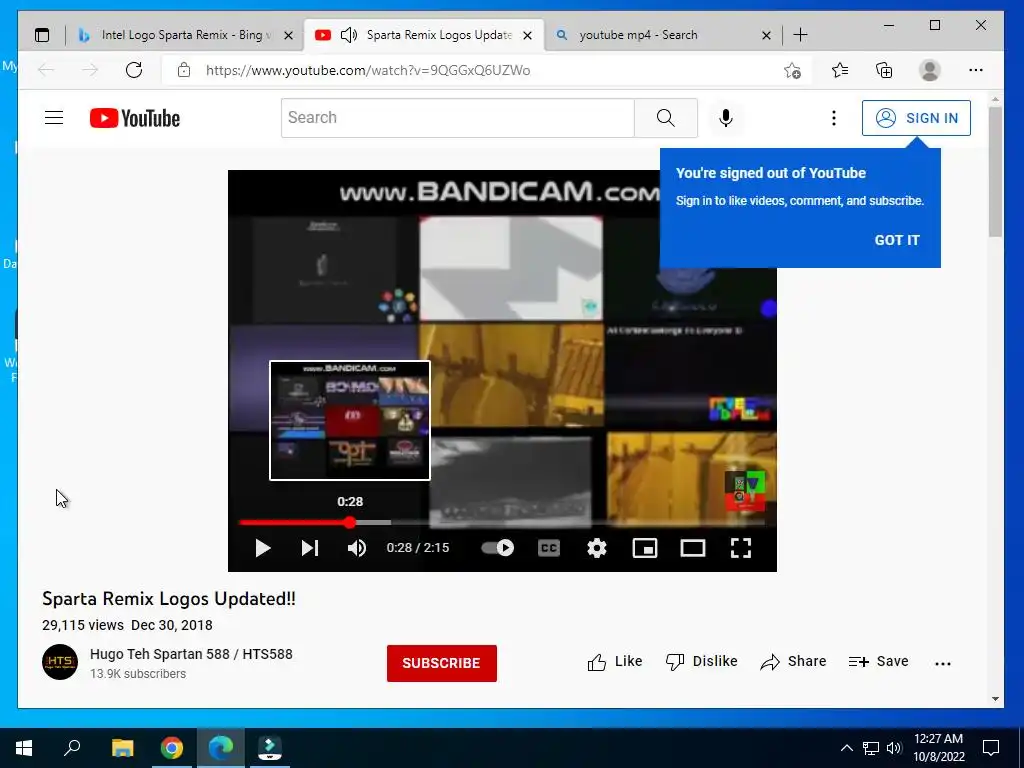This screenshot has height=768, width=1024.
Task: Close the youtube mp4 - Search tab
Action: point(766,35)
